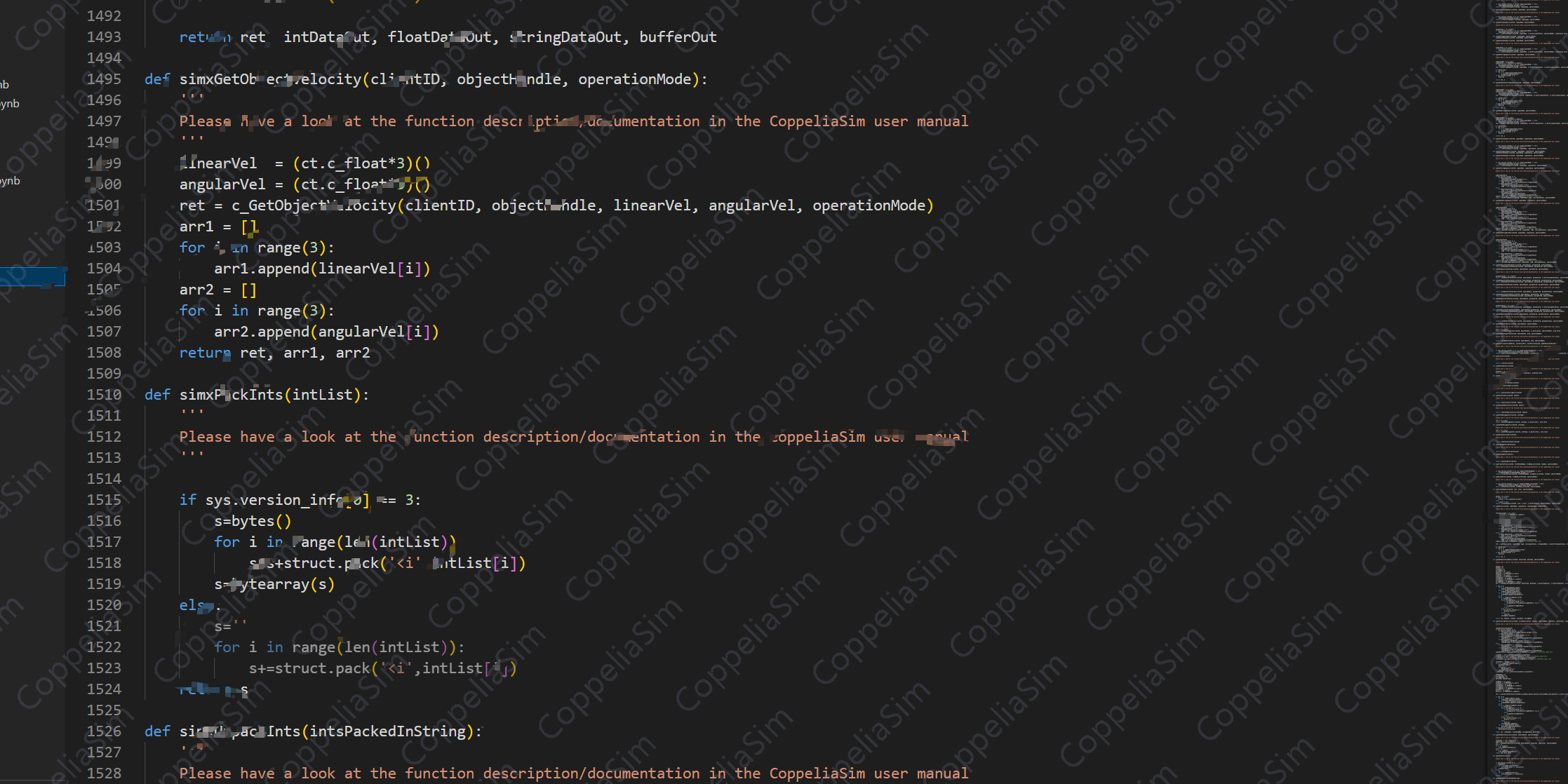Click the for loop on line 1517
1568x784 pixels.
[335, 542]
